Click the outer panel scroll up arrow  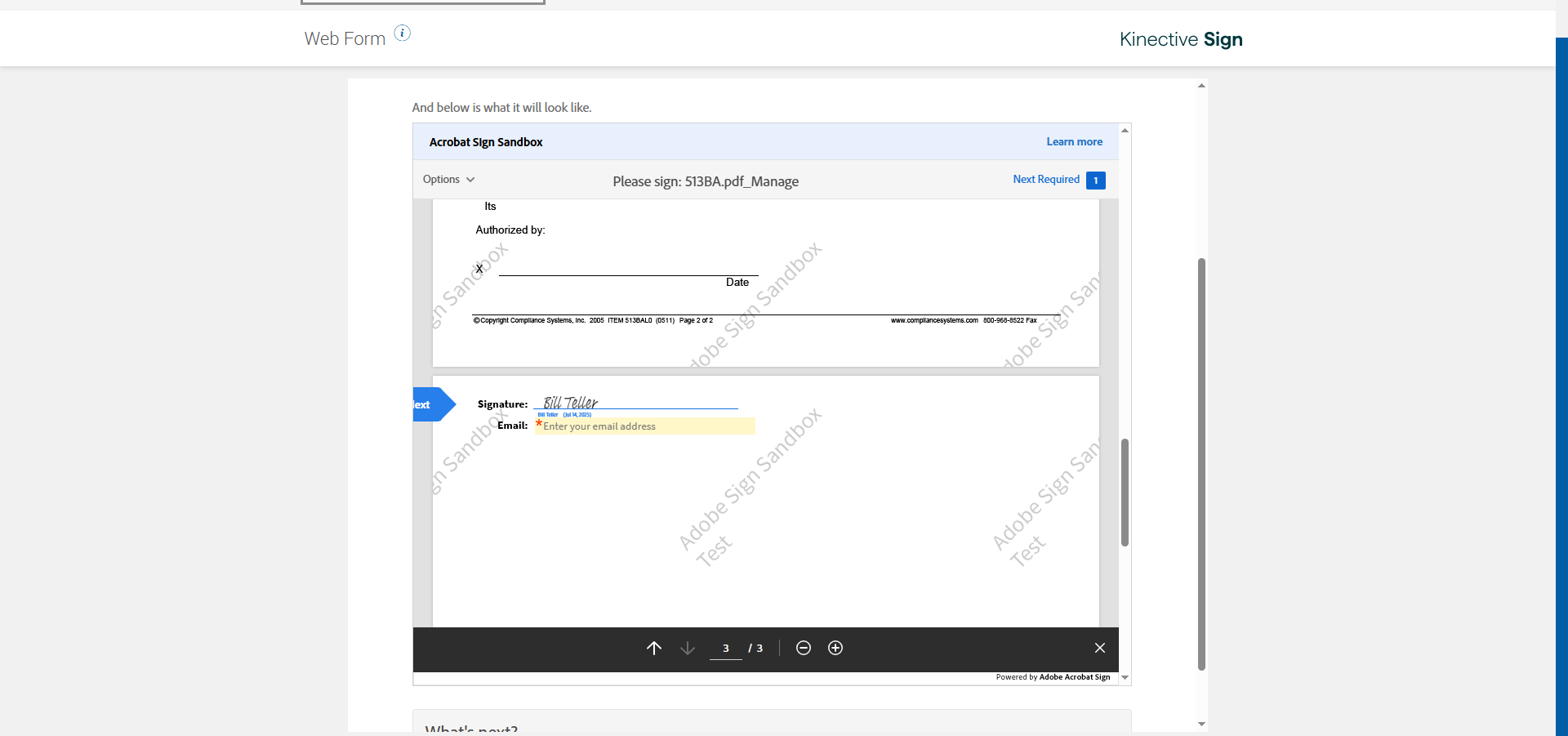[x=1201, y=86]
